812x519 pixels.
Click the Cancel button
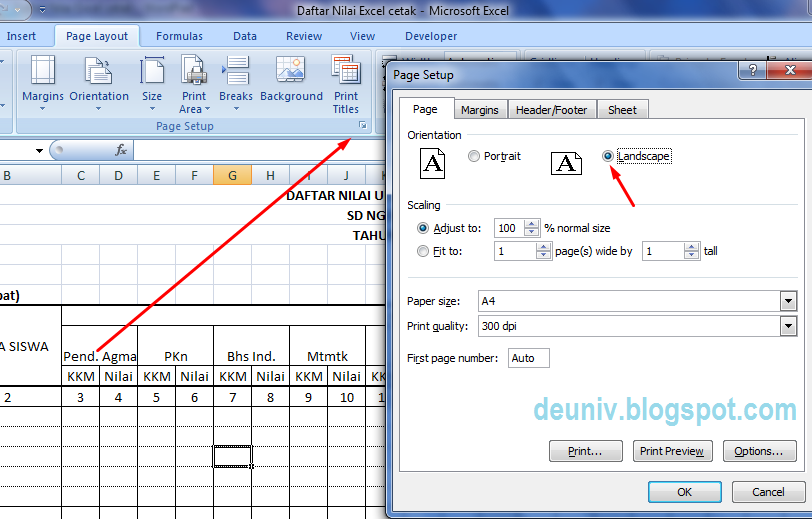click(x=768, y=492)
